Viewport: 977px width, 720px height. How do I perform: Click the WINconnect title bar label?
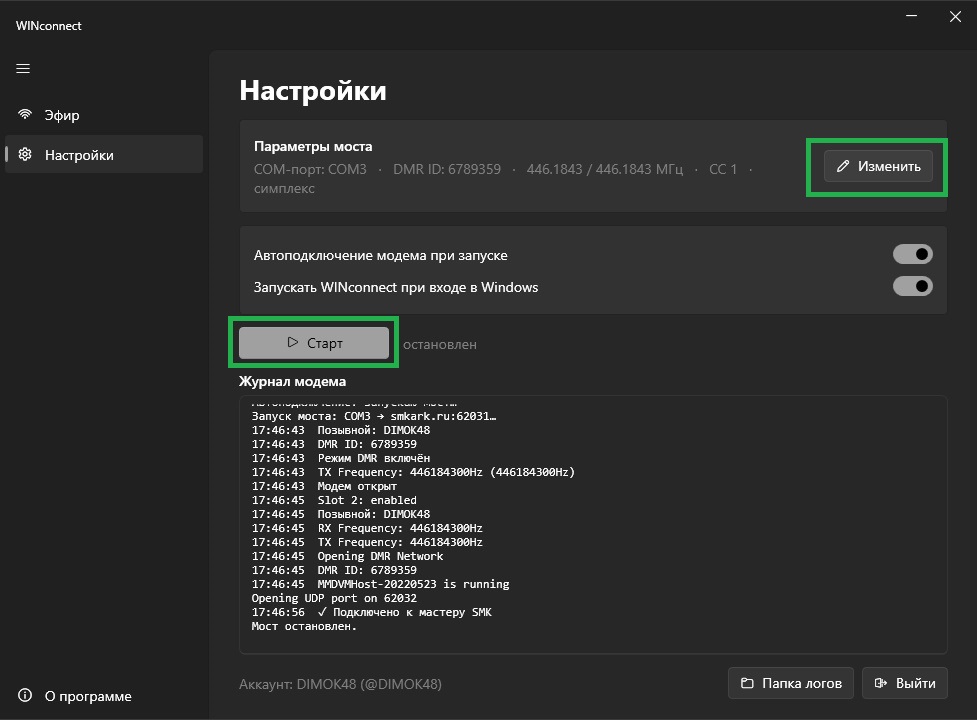point(49,26)
